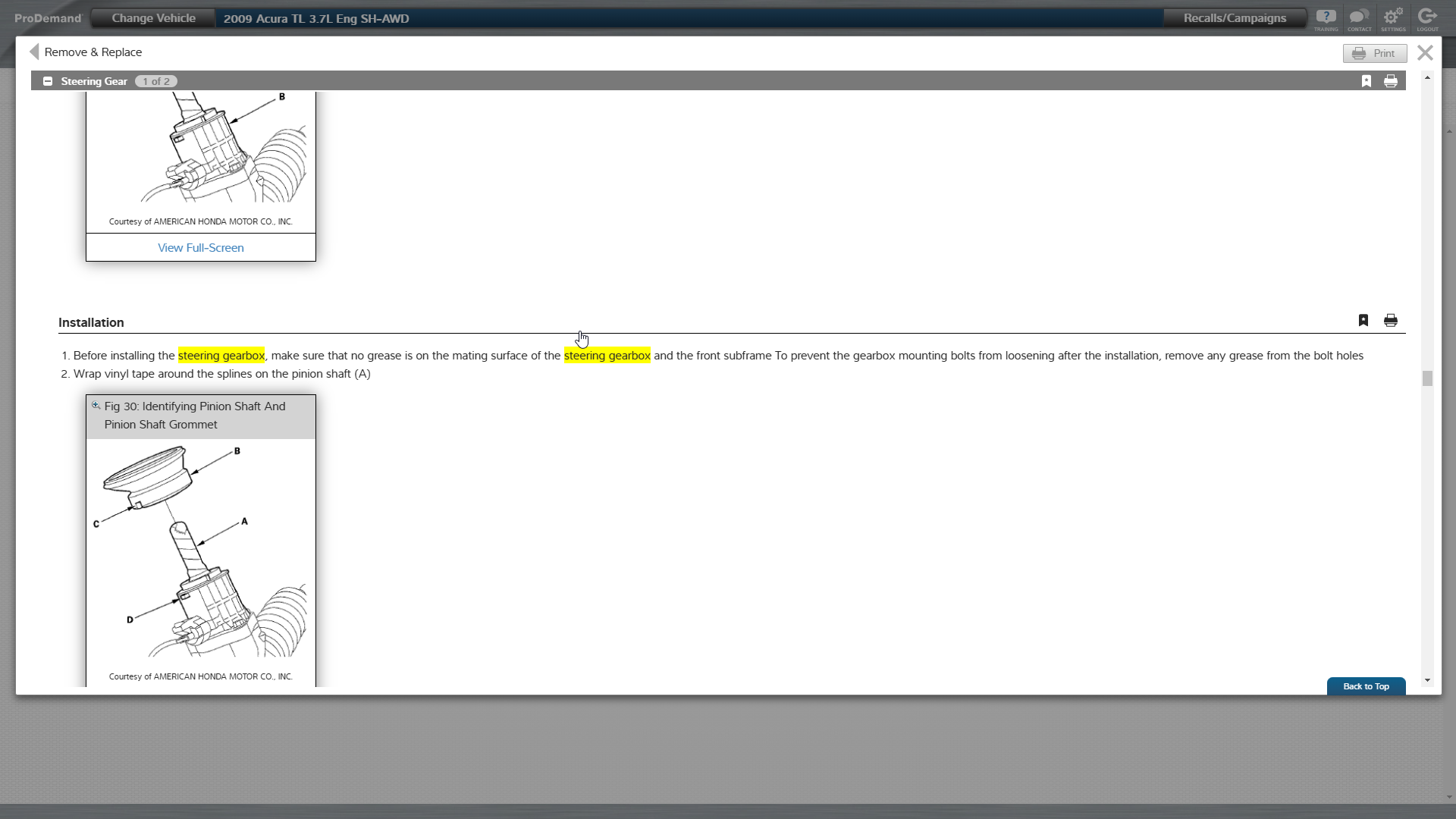Open View Full-Screen link
Image resolution: width=1456 pixels, height=819 pixels.
(x=200, y=248)
